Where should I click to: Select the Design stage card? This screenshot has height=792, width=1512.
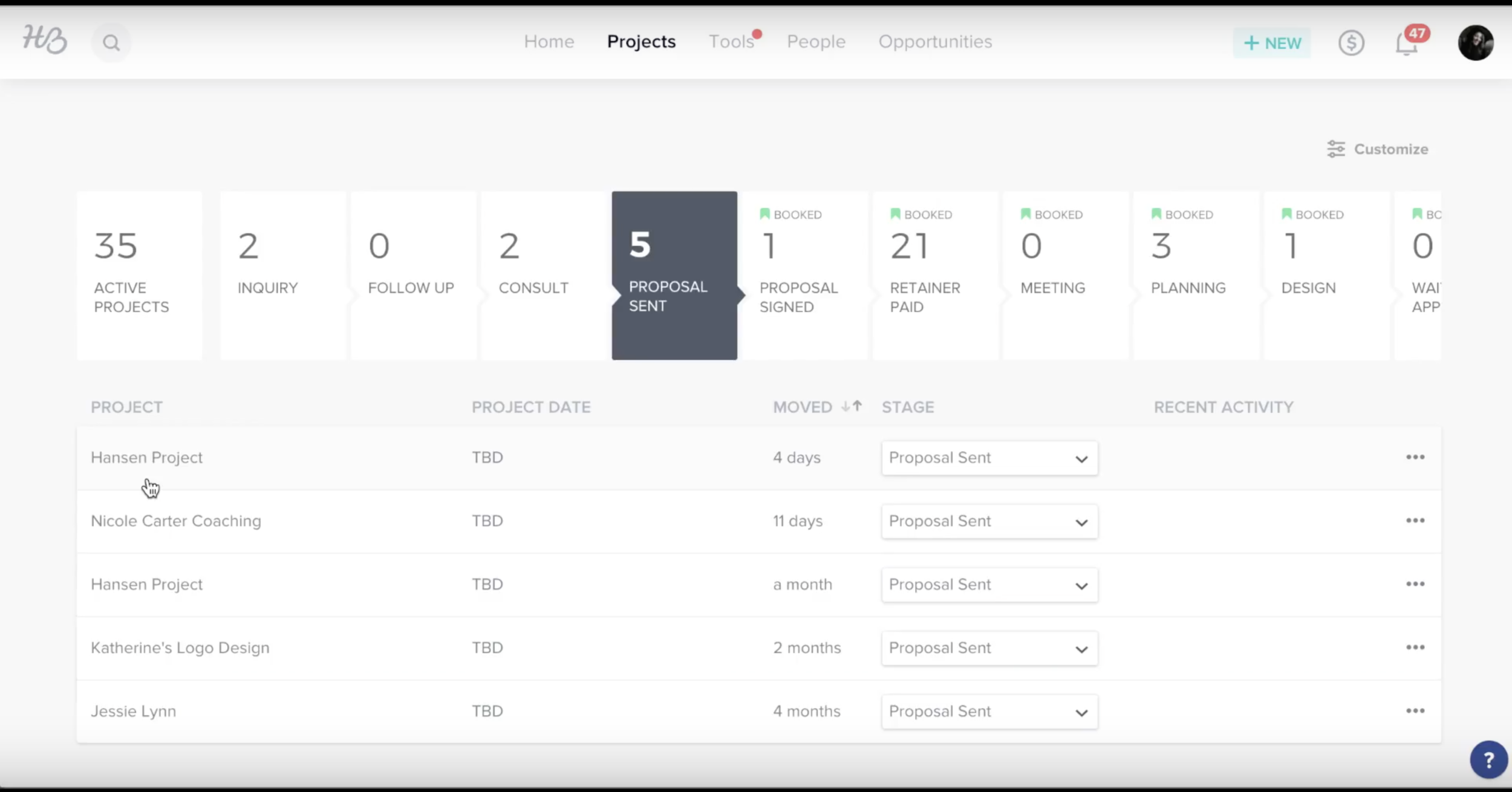point(1328,276)
